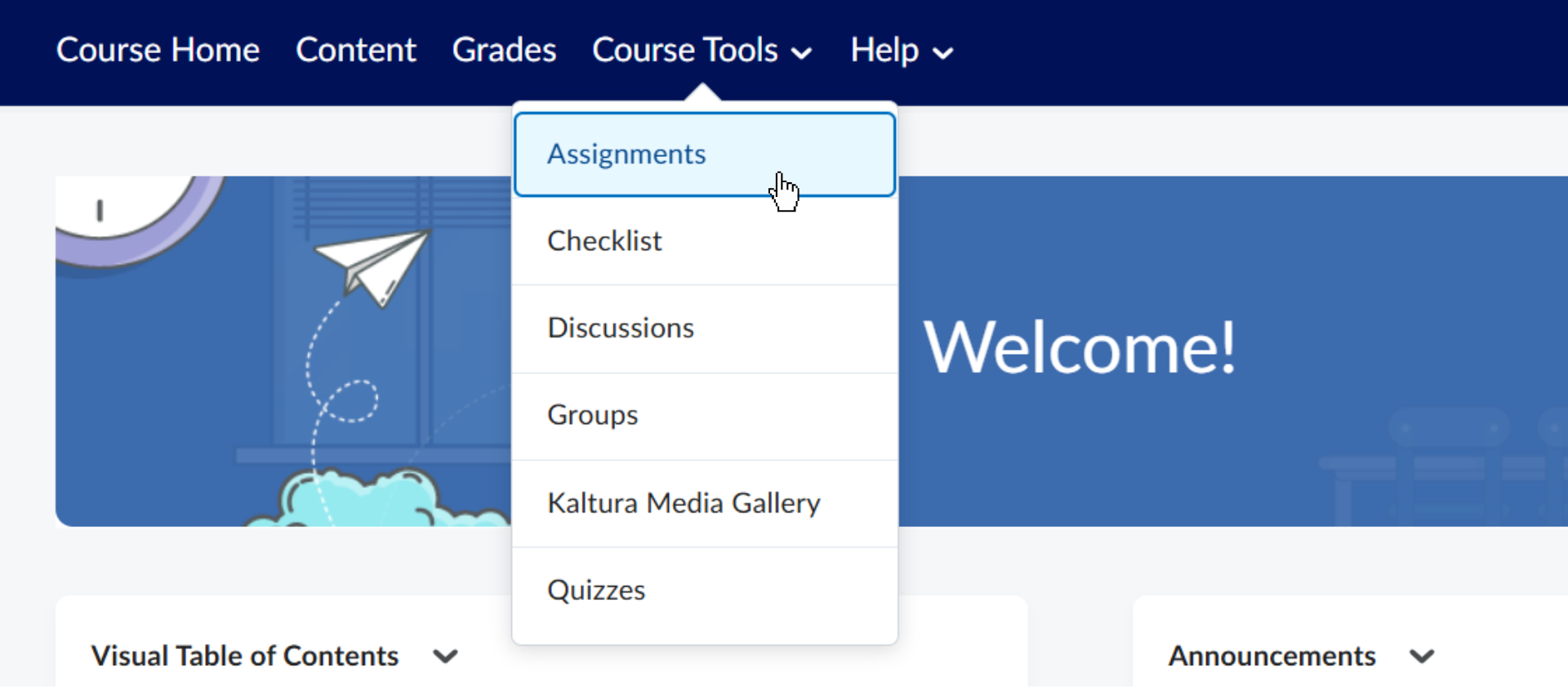Choose Quizzes from the dropdown list
The width and height of the screenshot is (1568, 693).
(596, 590)
